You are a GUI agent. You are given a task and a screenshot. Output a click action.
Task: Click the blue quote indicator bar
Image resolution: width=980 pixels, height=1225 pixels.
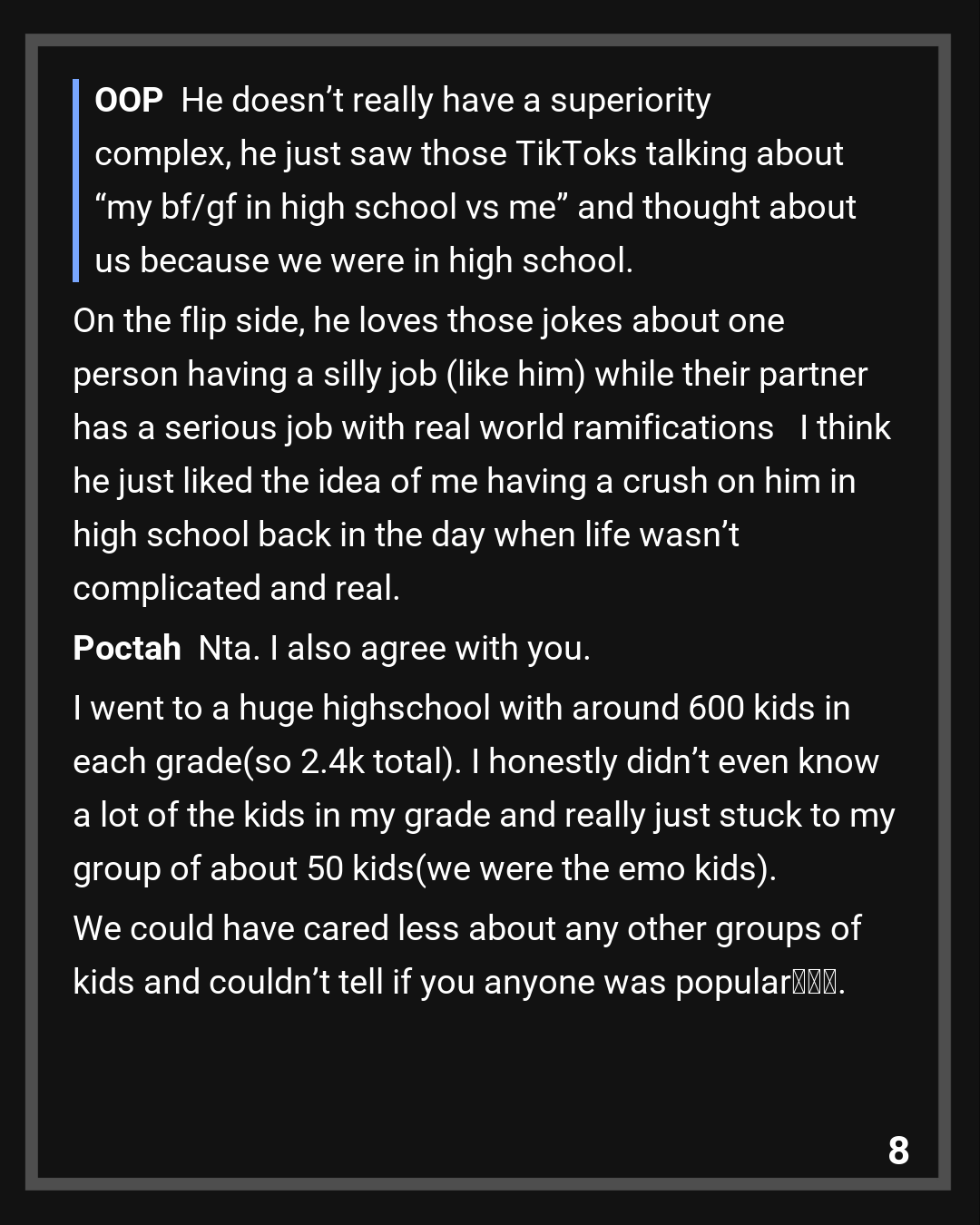76,181
